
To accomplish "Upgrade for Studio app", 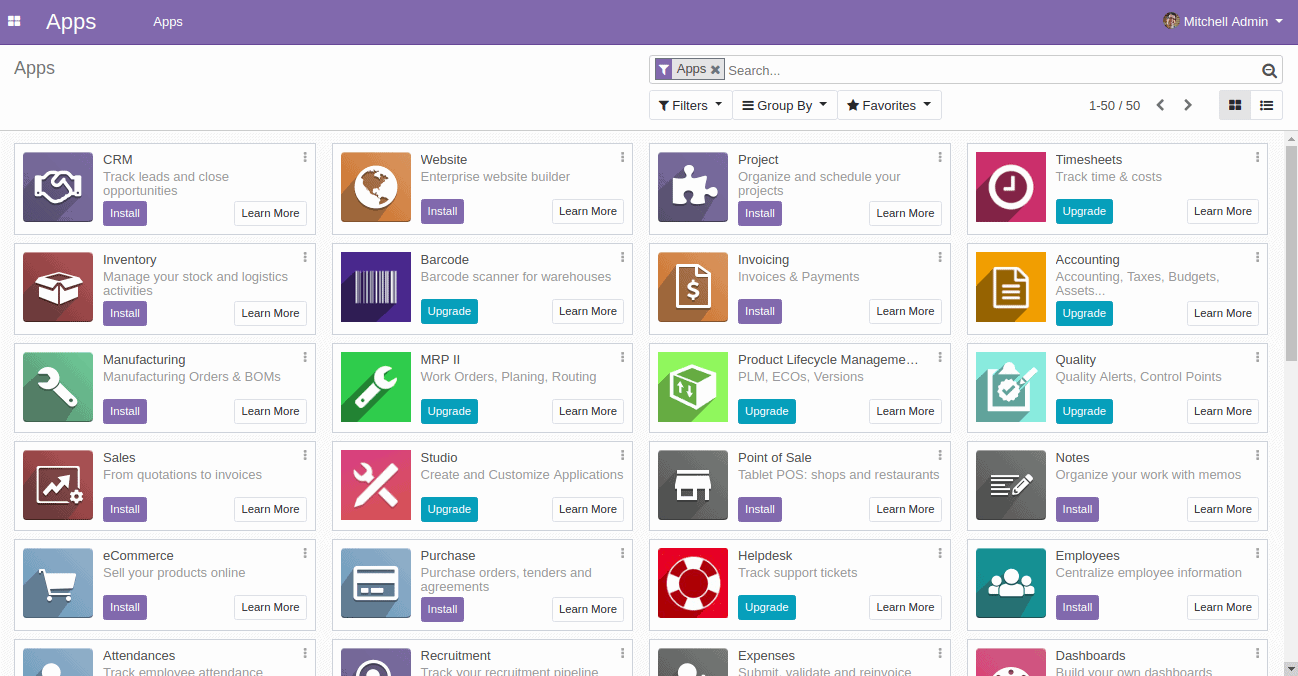I will 449,509.
